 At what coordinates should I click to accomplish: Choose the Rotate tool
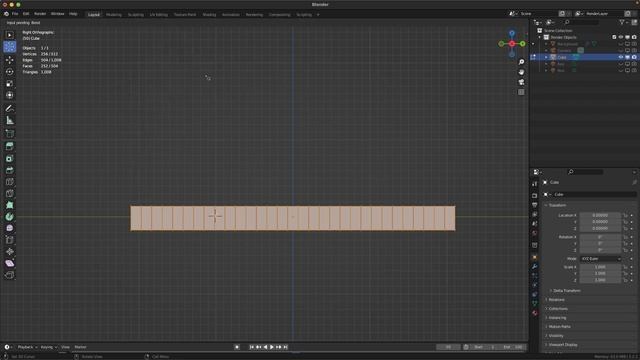tap(10, 72)
